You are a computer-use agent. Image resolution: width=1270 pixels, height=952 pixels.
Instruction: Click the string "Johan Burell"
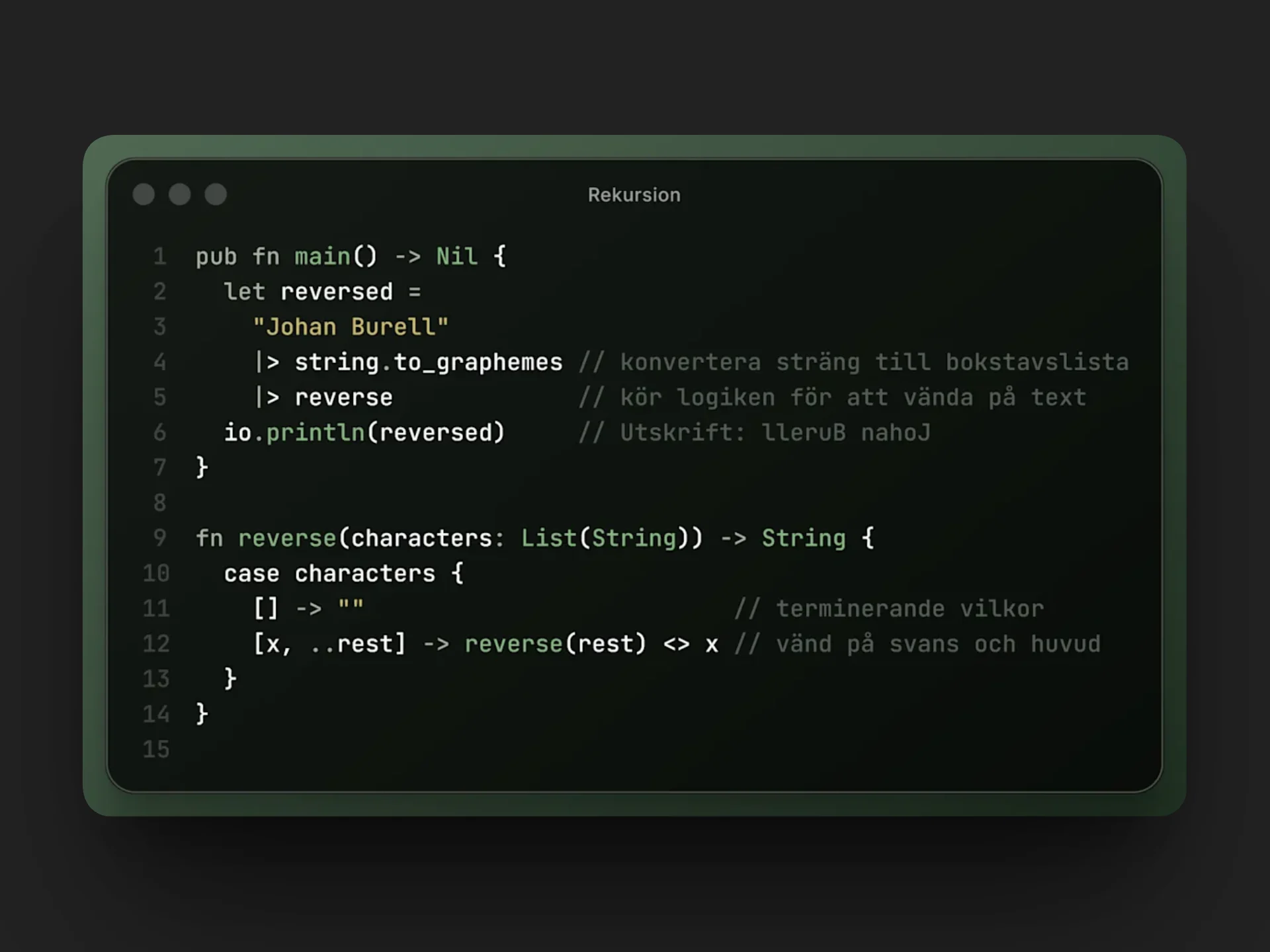pos(351,327)
